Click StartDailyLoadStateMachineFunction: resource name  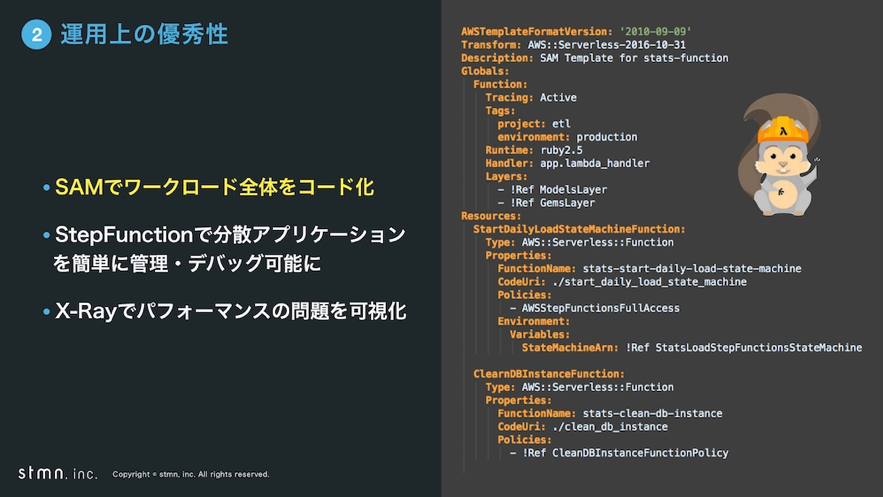point(579,229)
